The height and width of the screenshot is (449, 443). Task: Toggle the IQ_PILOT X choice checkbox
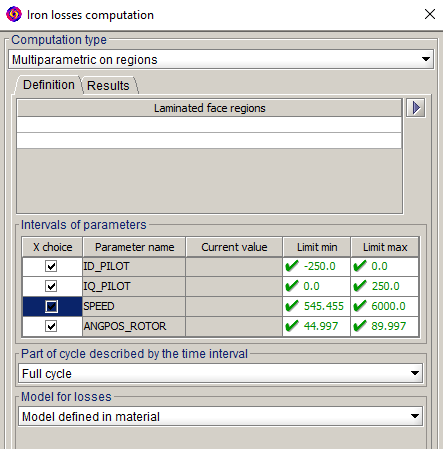(x=51, y=286)
